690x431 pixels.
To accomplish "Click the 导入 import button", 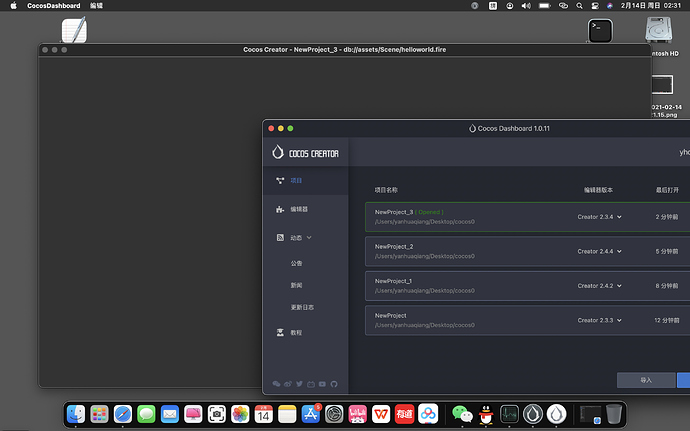I will [x=646, y=380].
